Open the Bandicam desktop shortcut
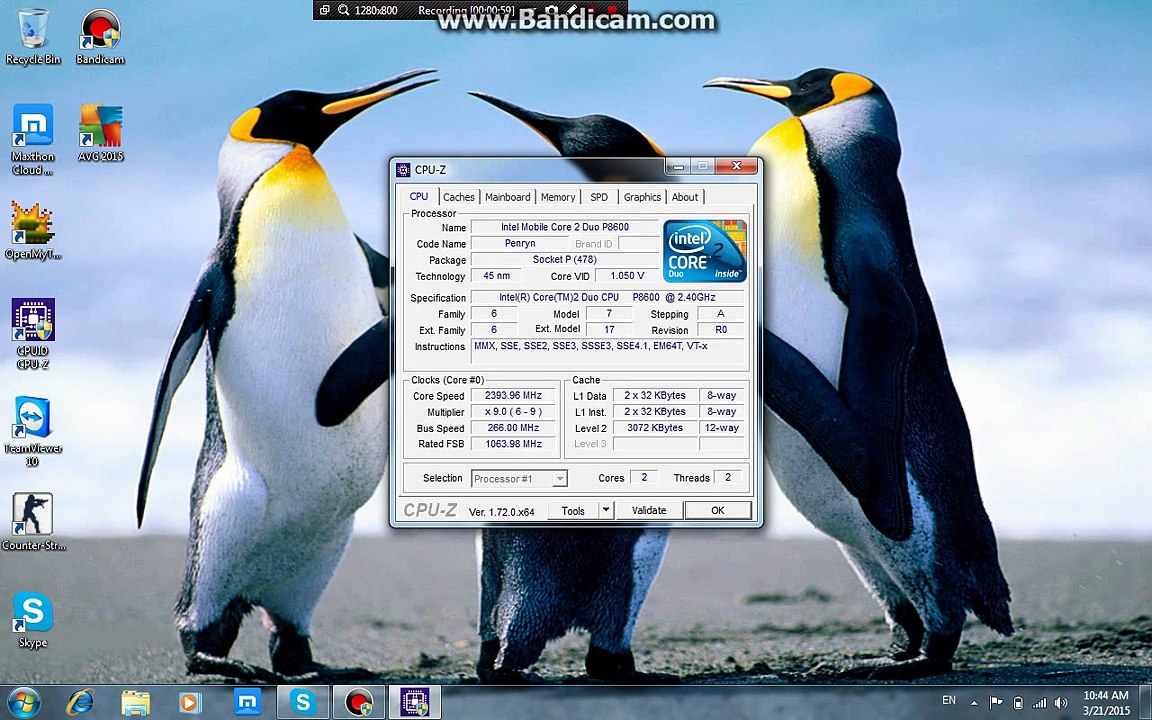The height and width of the screenshot is (720, 1152). point(100,37)
